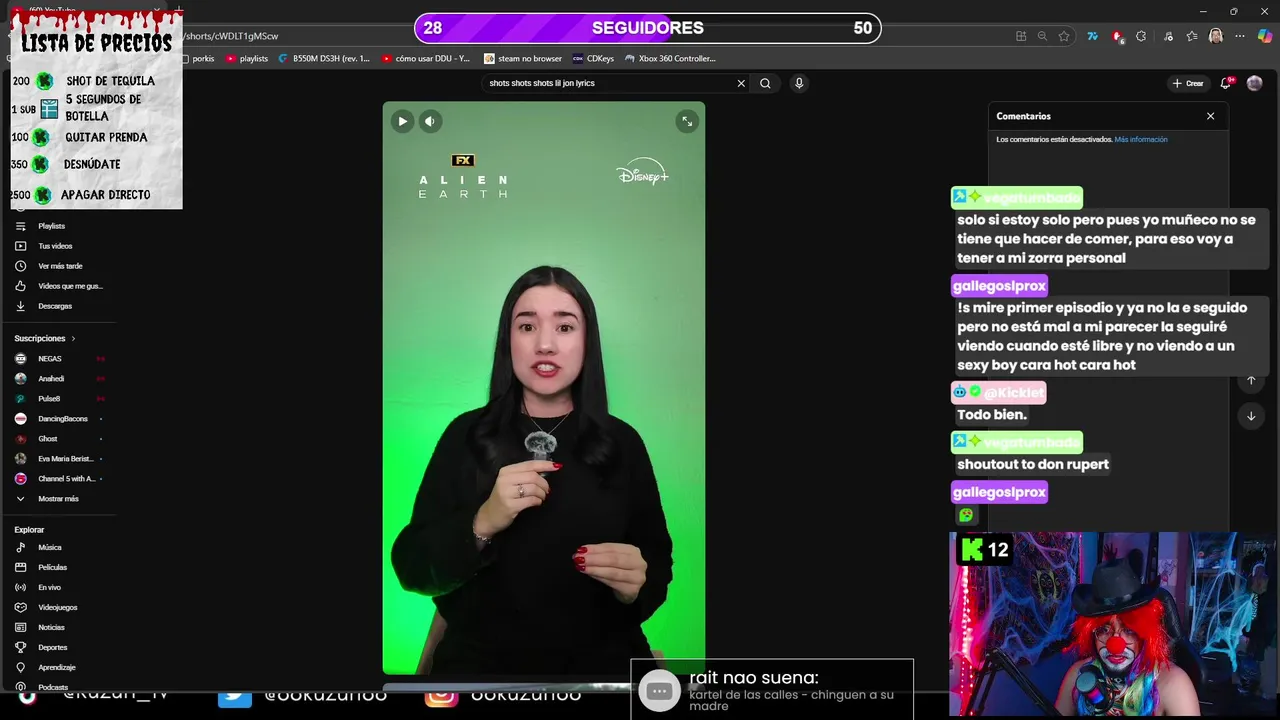Open the app/split-screen icon in address bar
Screen dimensions: 1280x720
click(1021, 36)
